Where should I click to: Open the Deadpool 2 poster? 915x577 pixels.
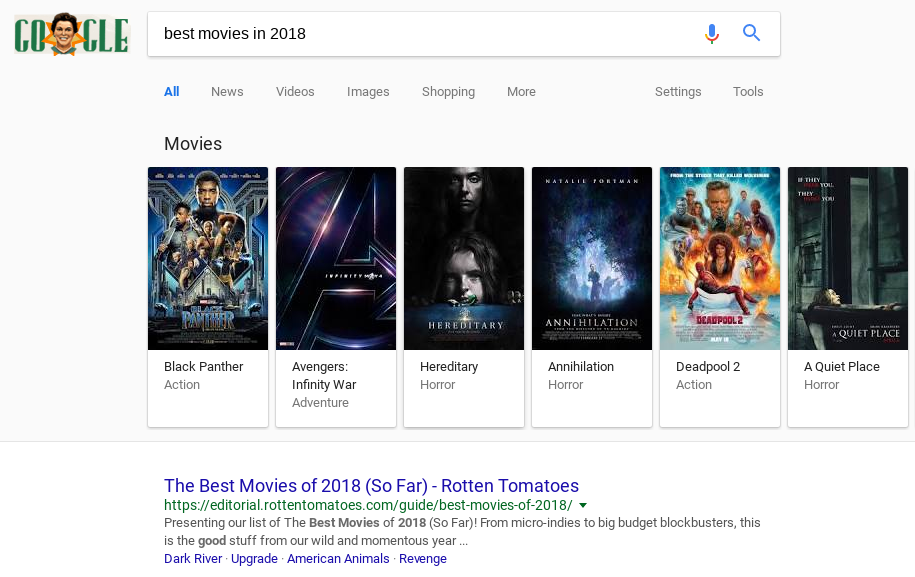[x=720, y=258]
